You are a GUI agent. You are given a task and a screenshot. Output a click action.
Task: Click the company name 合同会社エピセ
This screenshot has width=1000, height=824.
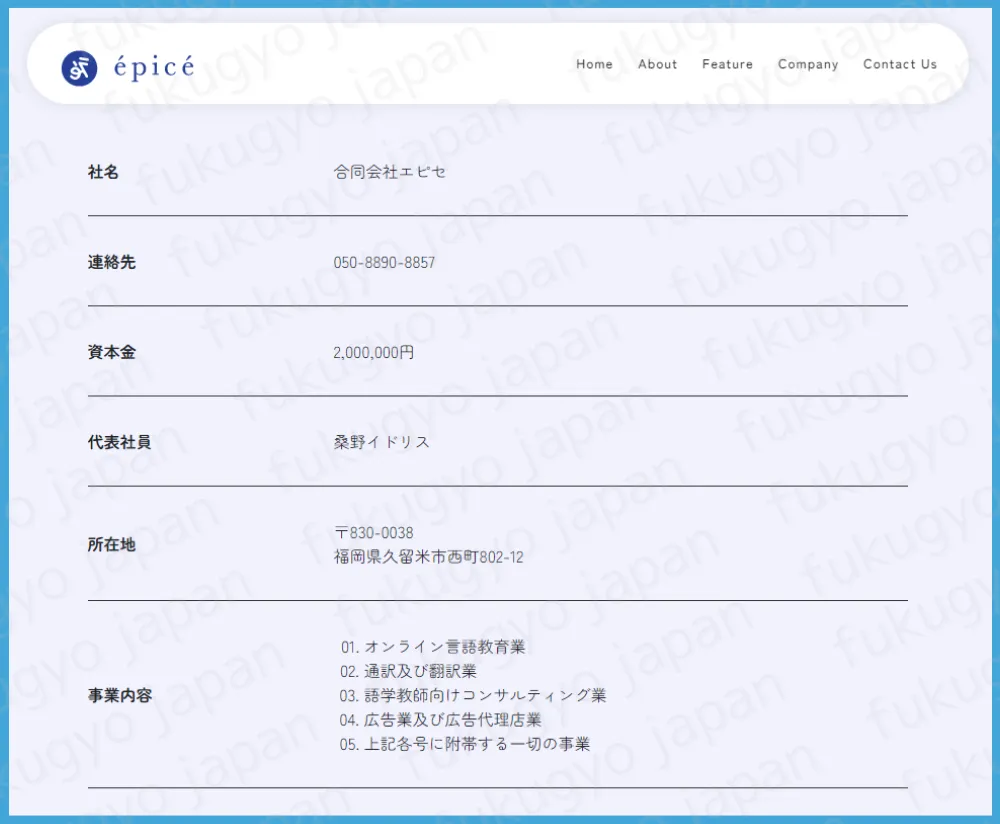point(390,172)
